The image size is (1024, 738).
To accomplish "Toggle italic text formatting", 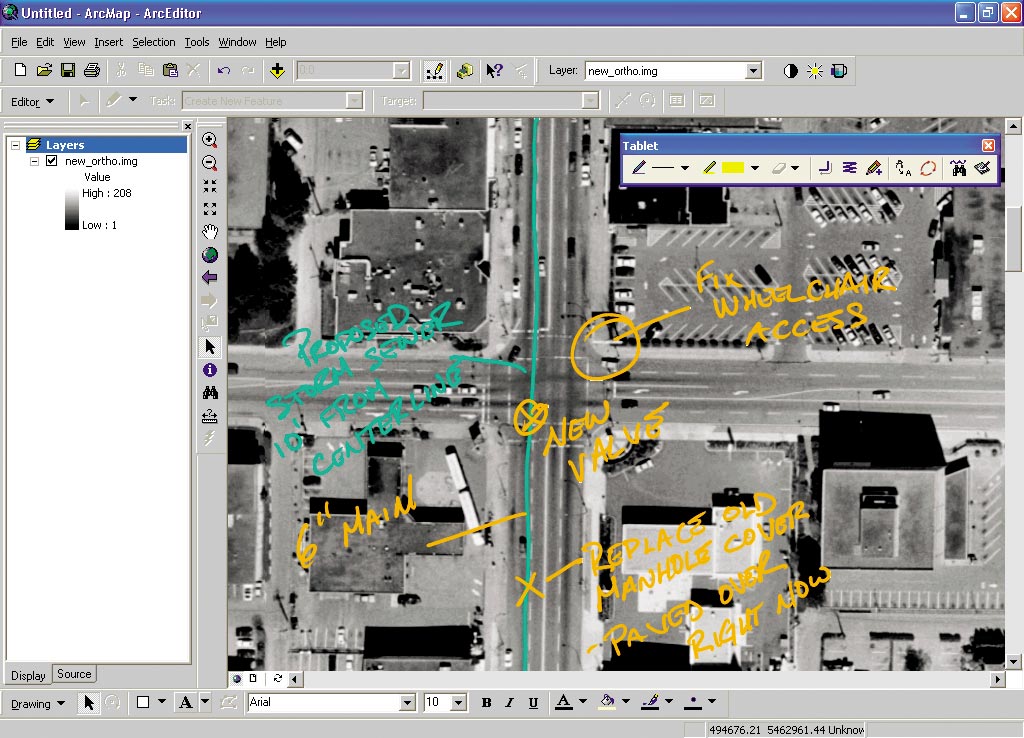I will pyautogui.click(x=509, y=703).
